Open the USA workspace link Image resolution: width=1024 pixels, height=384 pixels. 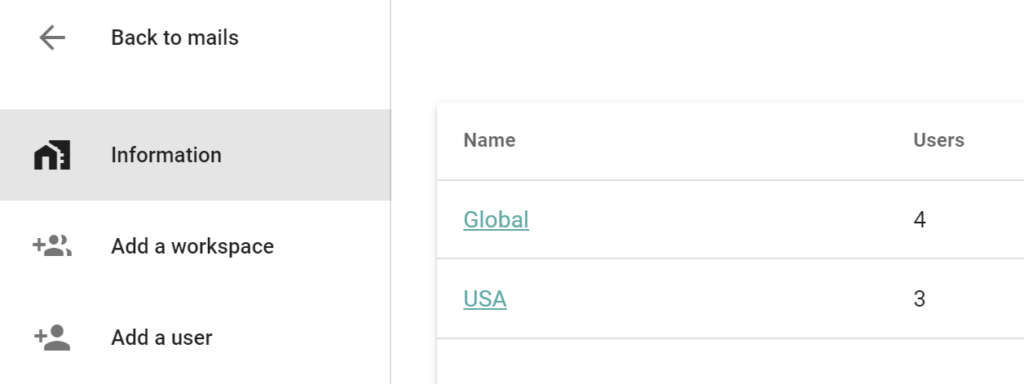click(485, 298)
